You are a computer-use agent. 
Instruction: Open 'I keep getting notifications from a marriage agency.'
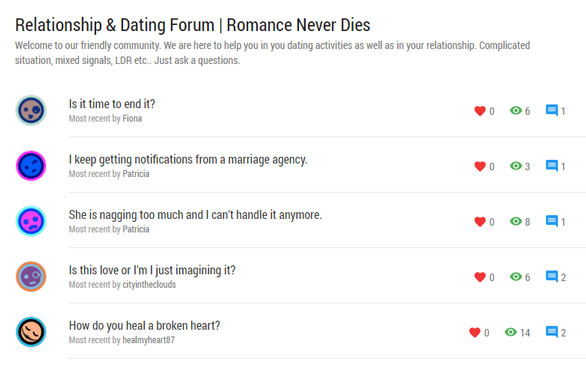click(188, 160)
